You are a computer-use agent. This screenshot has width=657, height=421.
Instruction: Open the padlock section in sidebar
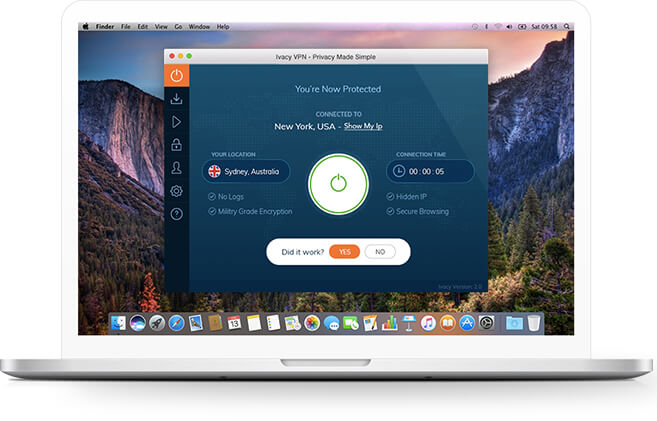click(176, 145)
